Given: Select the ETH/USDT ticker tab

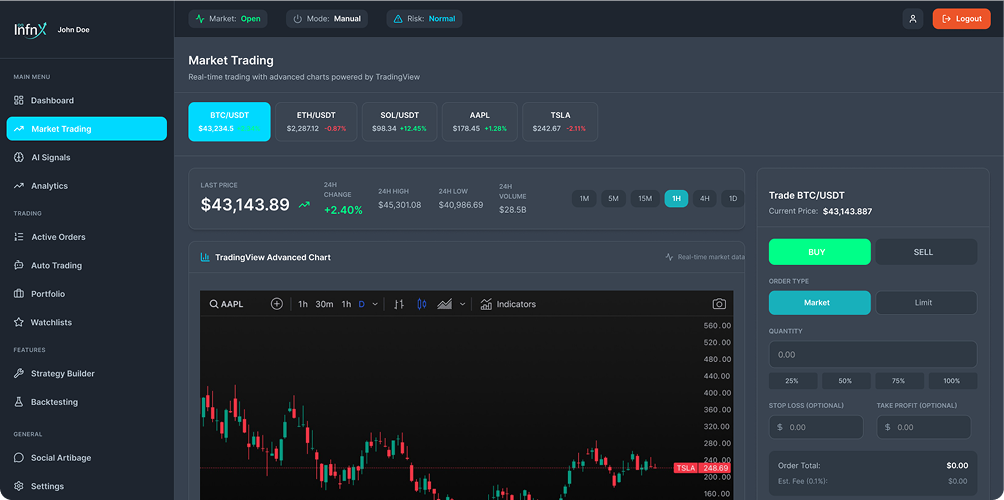Looking at the screenshot, I should pos(316,122).
